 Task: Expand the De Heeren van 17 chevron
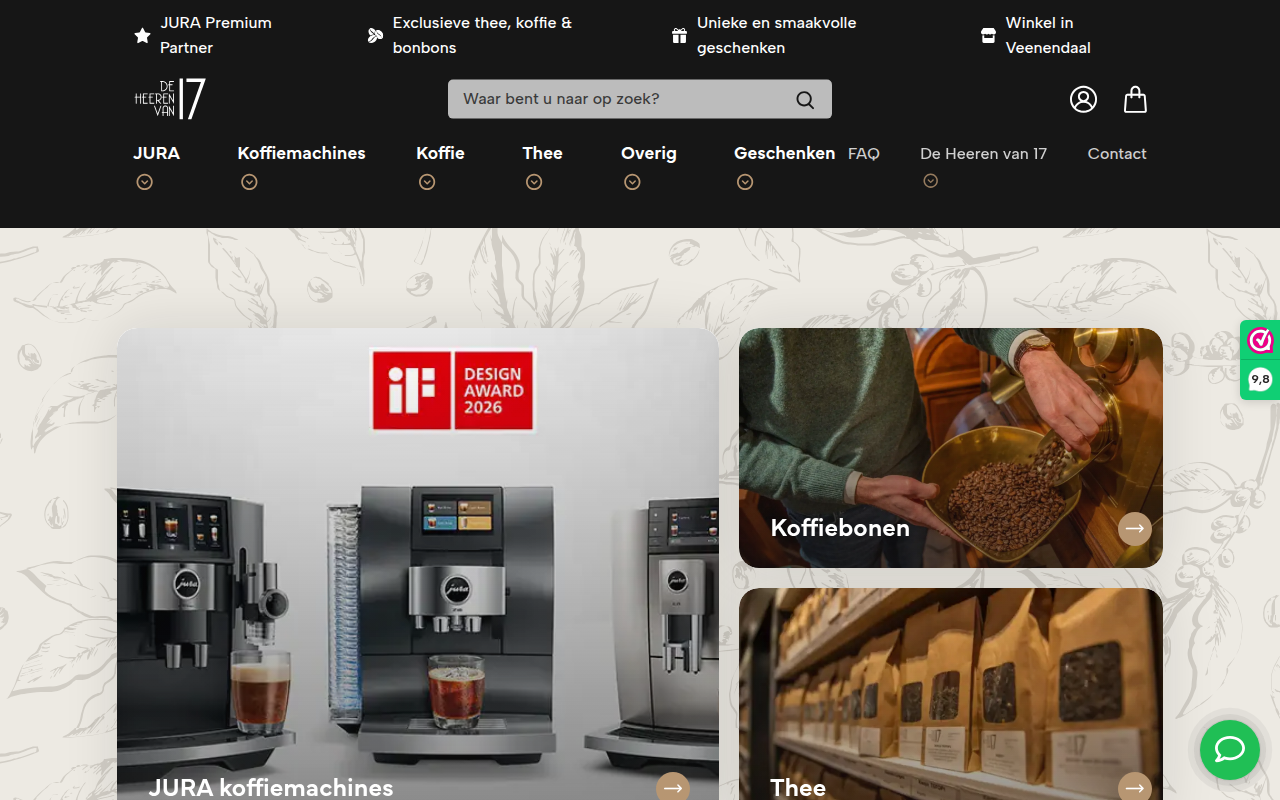tap(930, 181)
